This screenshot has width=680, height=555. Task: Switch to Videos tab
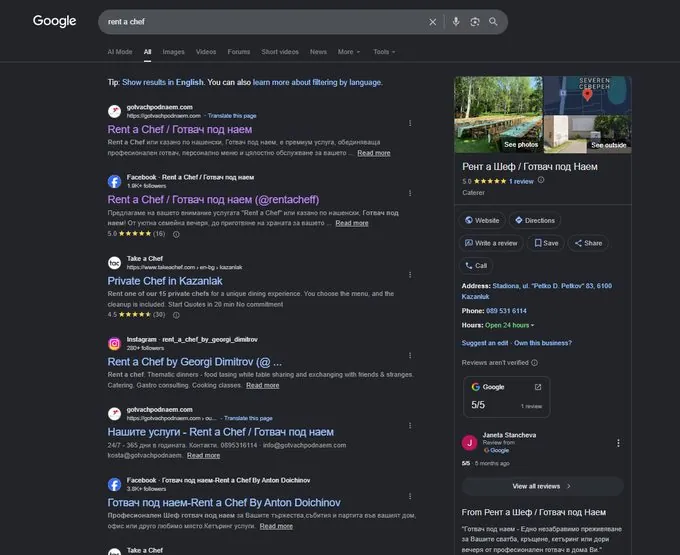tap(206, 52)
